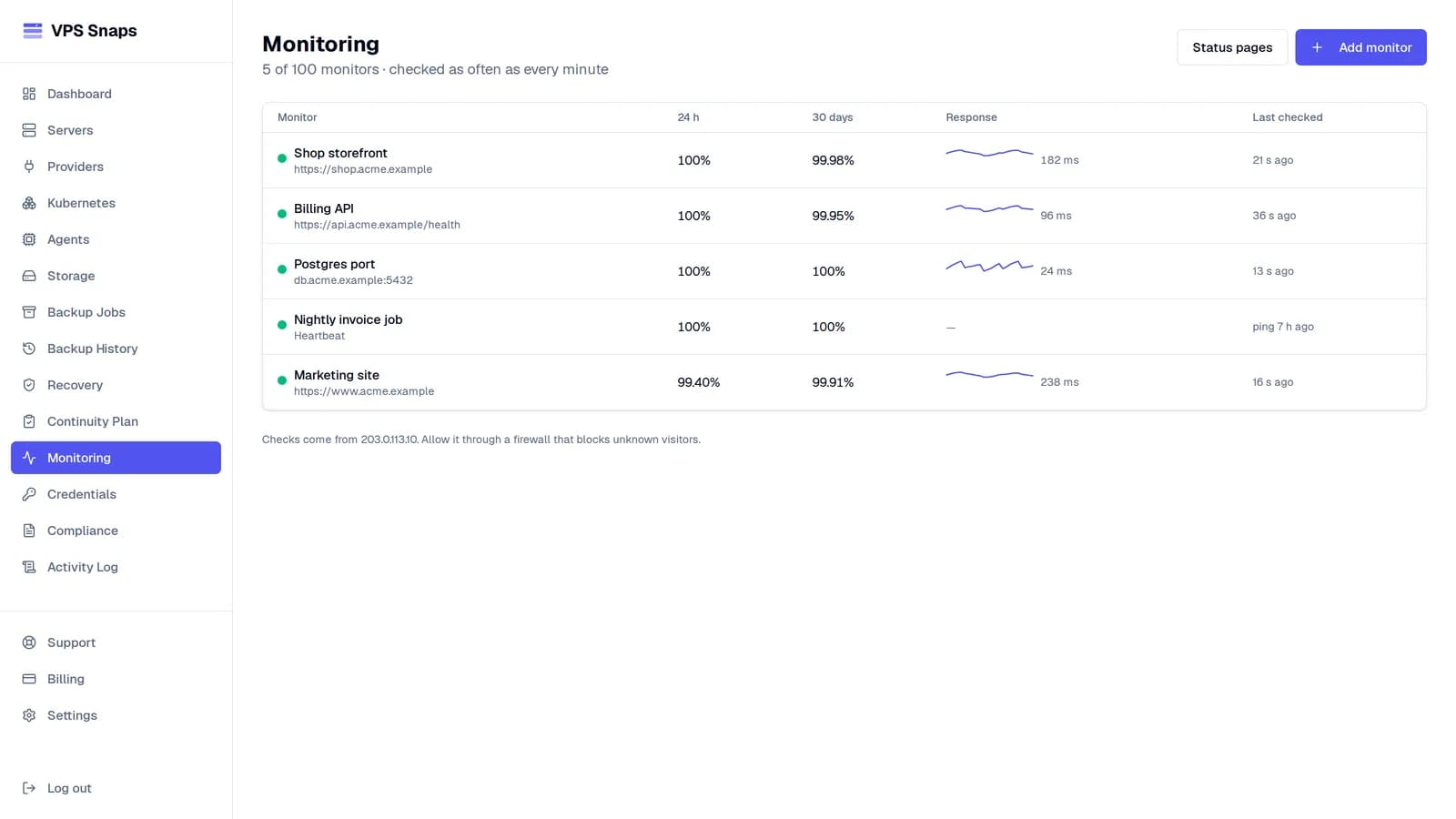This screenshot has width=1456, height=819.
Task: Click the Credentials key icon
Action: click(29, 494)
